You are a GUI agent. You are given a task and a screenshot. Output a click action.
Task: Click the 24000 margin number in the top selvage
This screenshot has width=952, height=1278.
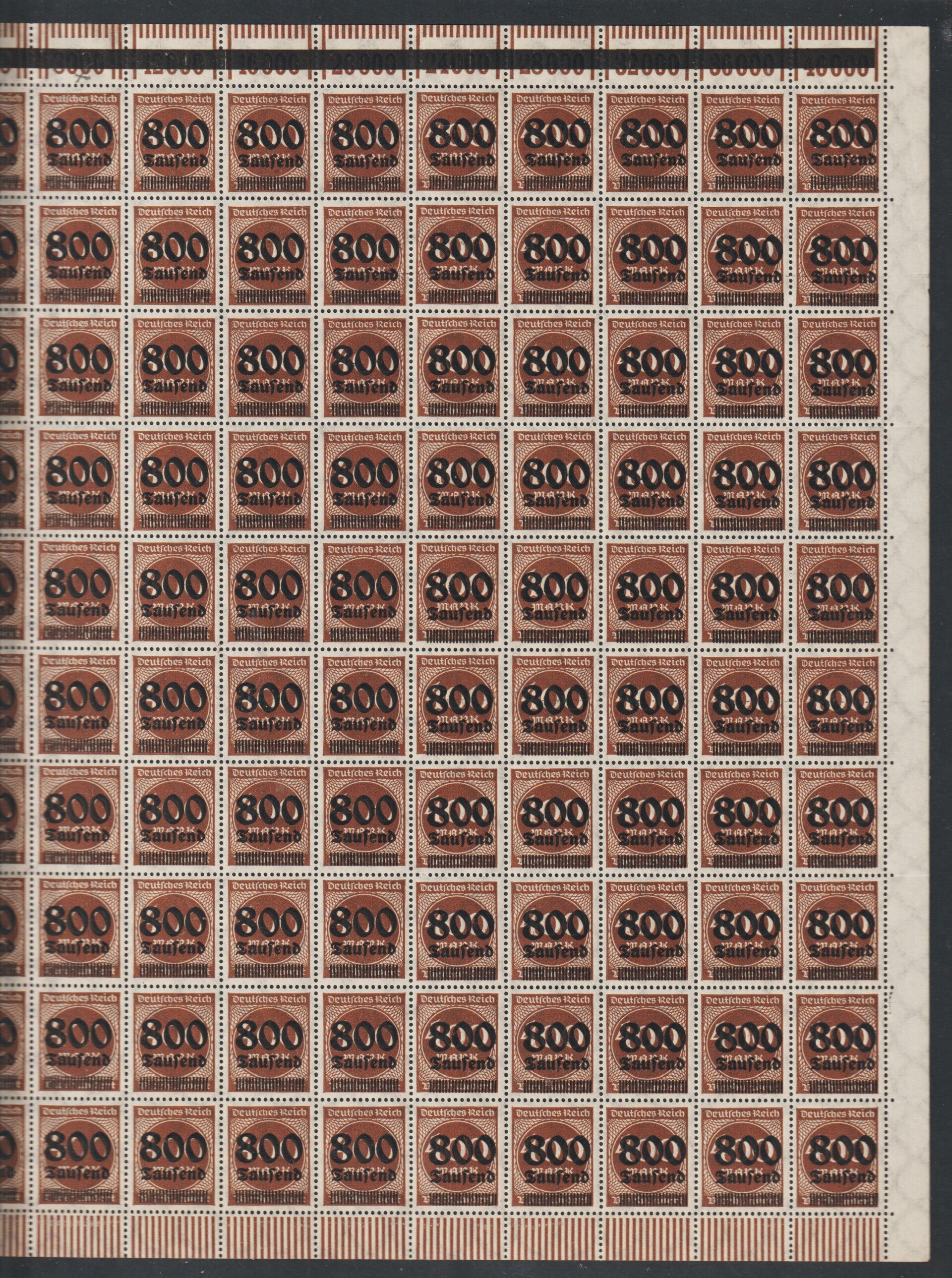pos(458,61)
